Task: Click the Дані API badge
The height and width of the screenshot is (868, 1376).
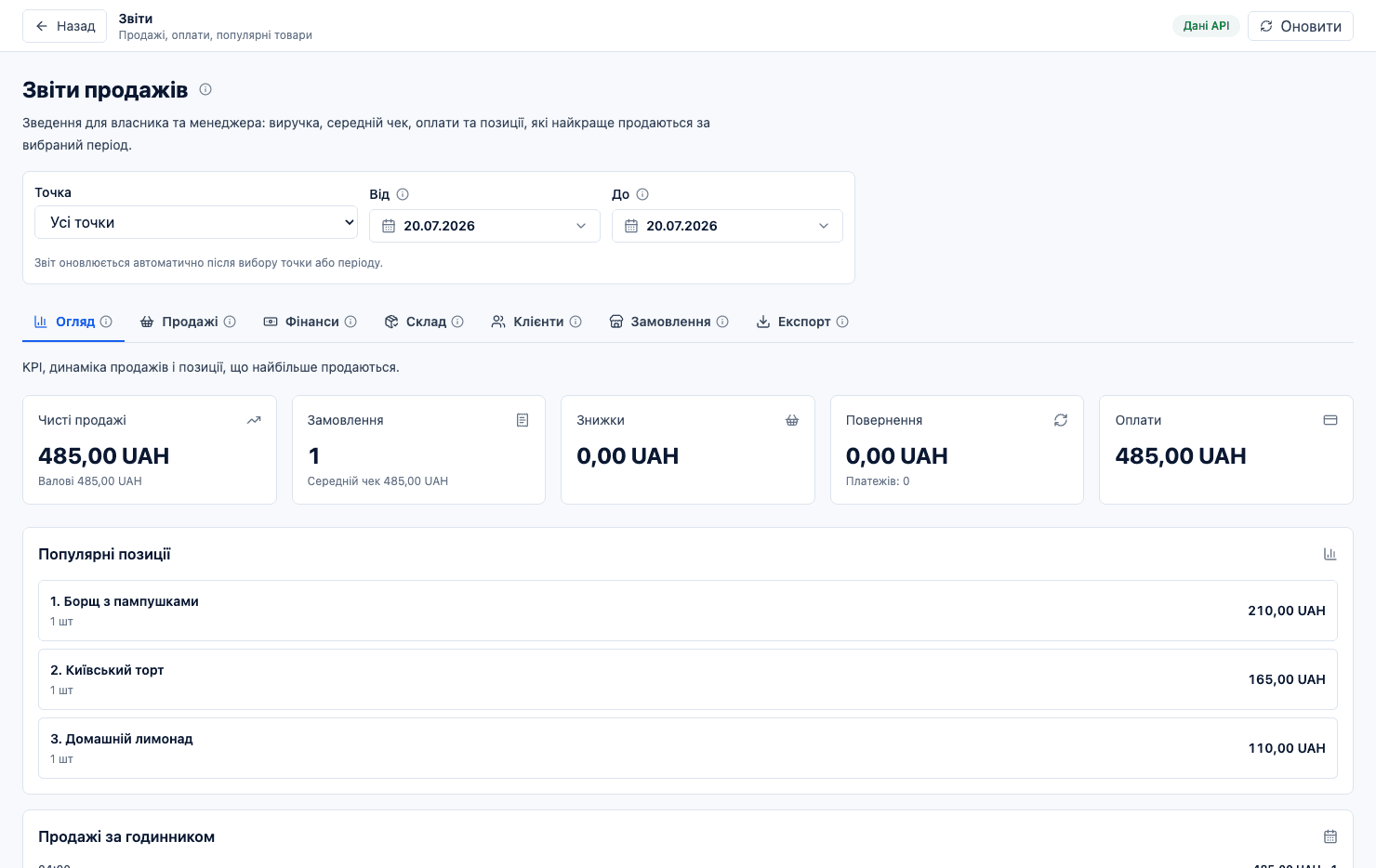Action: (x=1206, y=26)
